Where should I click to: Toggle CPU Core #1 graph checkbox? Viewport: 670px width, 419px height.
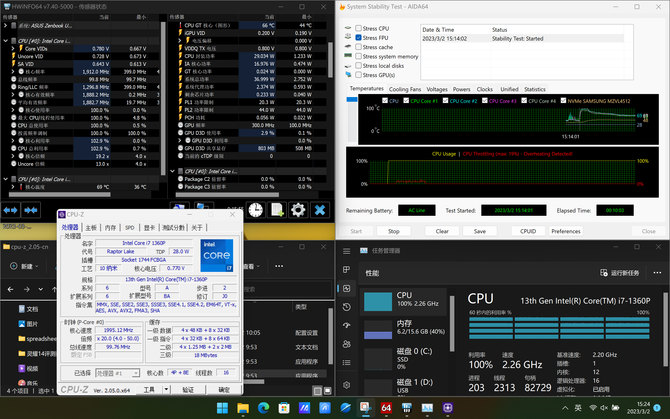pos(406,101)
